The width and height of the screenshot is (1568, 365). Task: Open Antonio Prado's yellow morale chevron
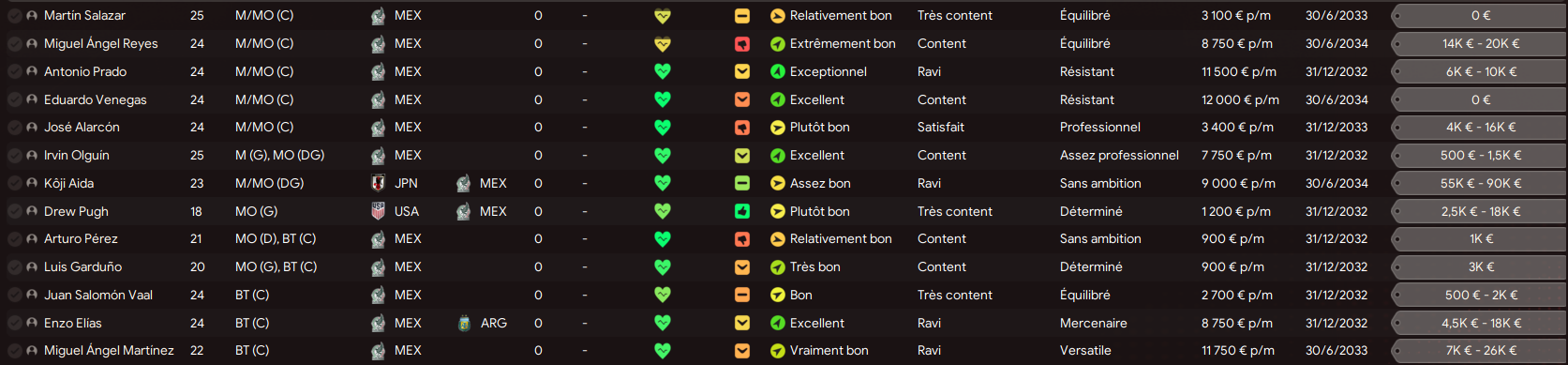(742, 71)
